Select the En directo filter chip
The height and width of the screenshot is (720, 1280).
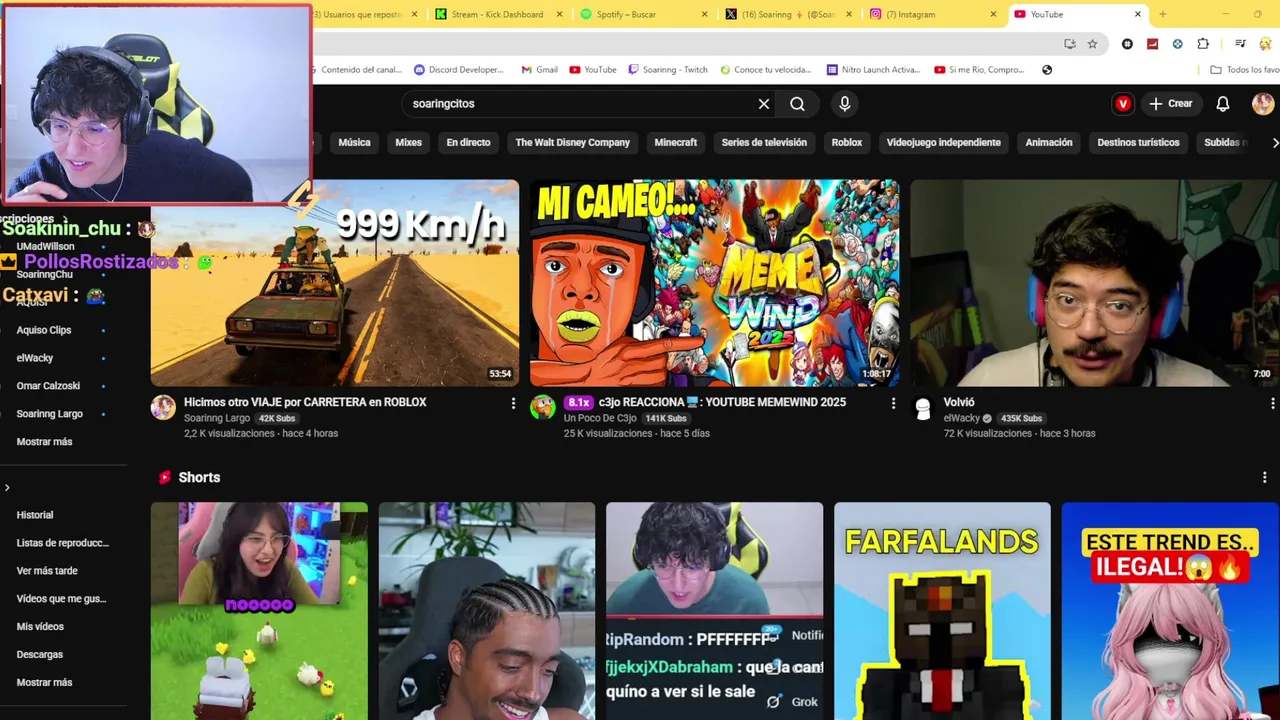click(468, 143)
